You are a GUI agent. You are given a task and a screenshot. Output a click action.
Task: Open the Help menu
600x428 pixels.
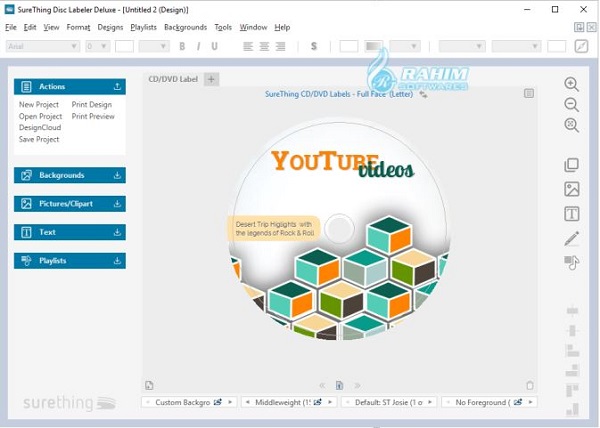[x=282, y=27]
